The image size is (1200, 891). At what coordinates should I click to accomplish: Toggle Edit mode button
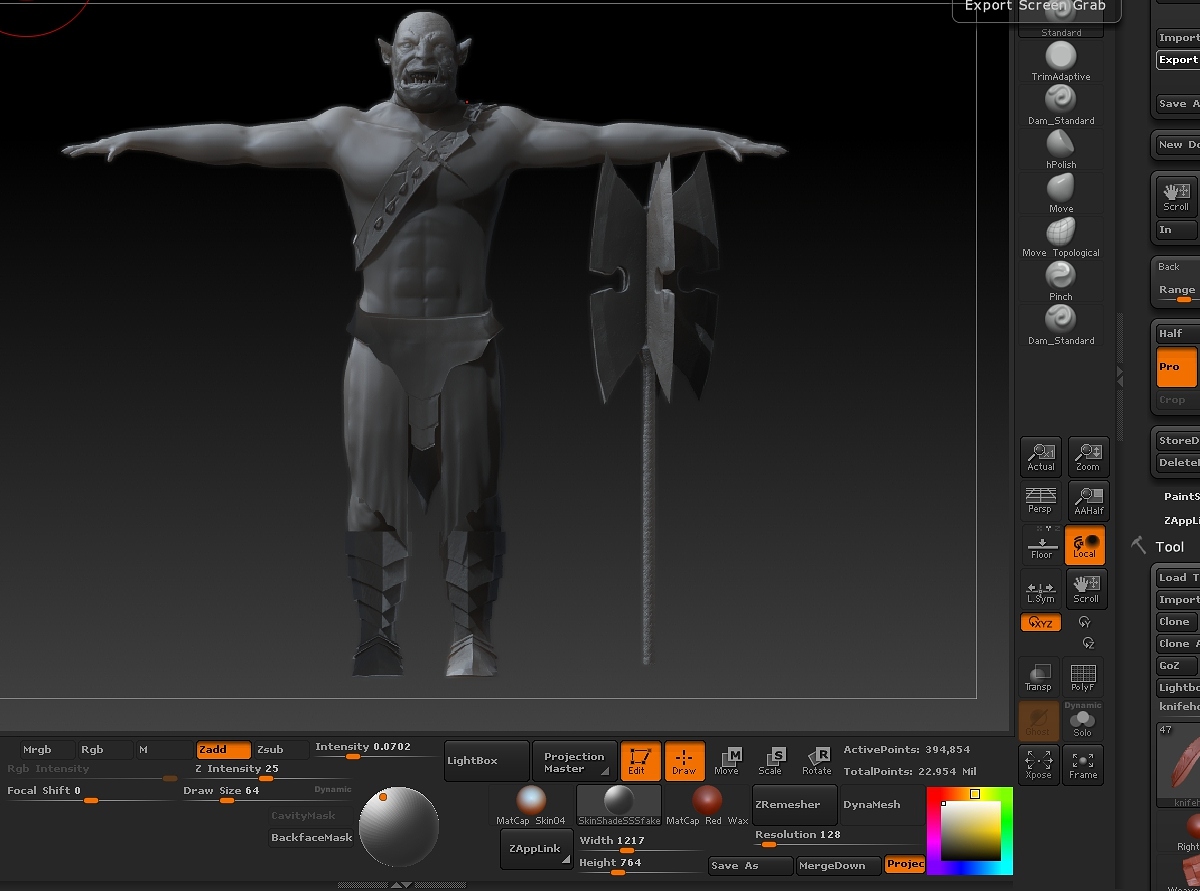click(640, 761)
